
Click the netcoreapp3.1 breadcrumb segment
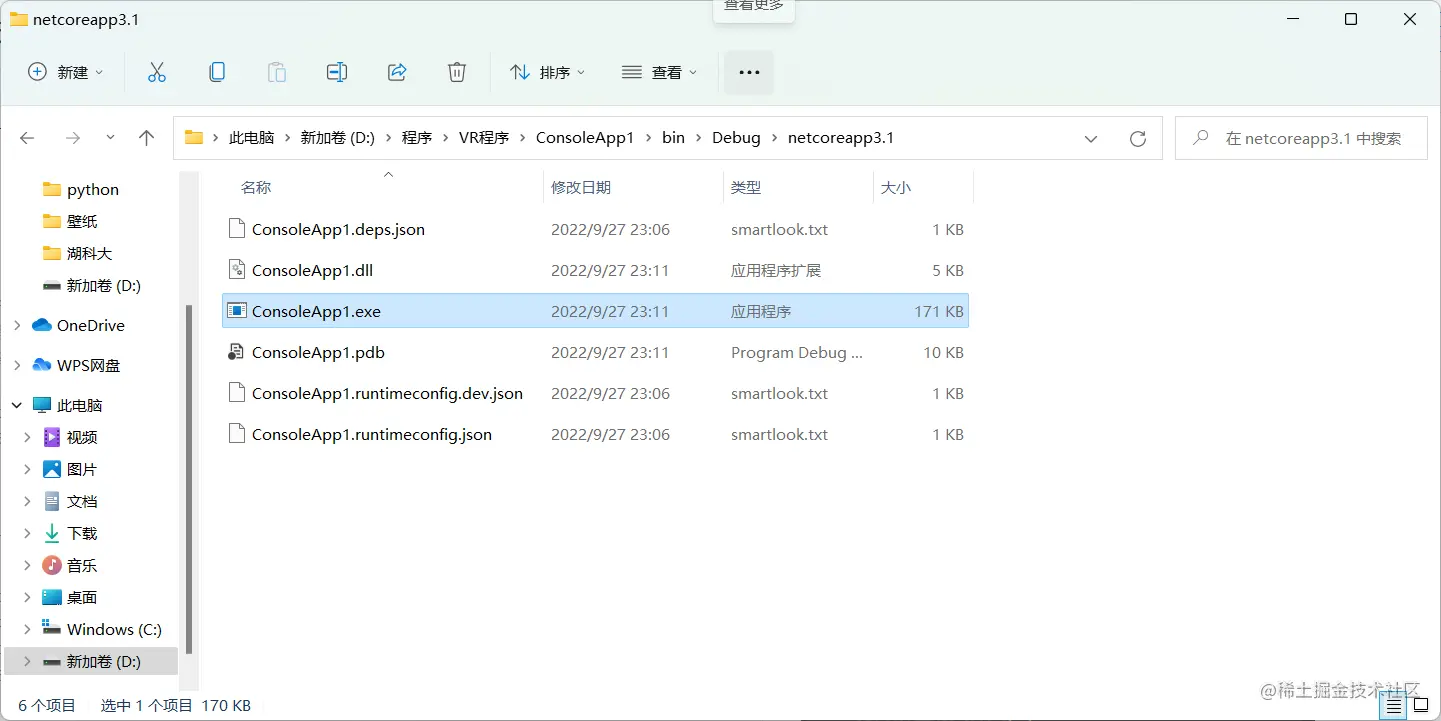click(x=841, y=138)
